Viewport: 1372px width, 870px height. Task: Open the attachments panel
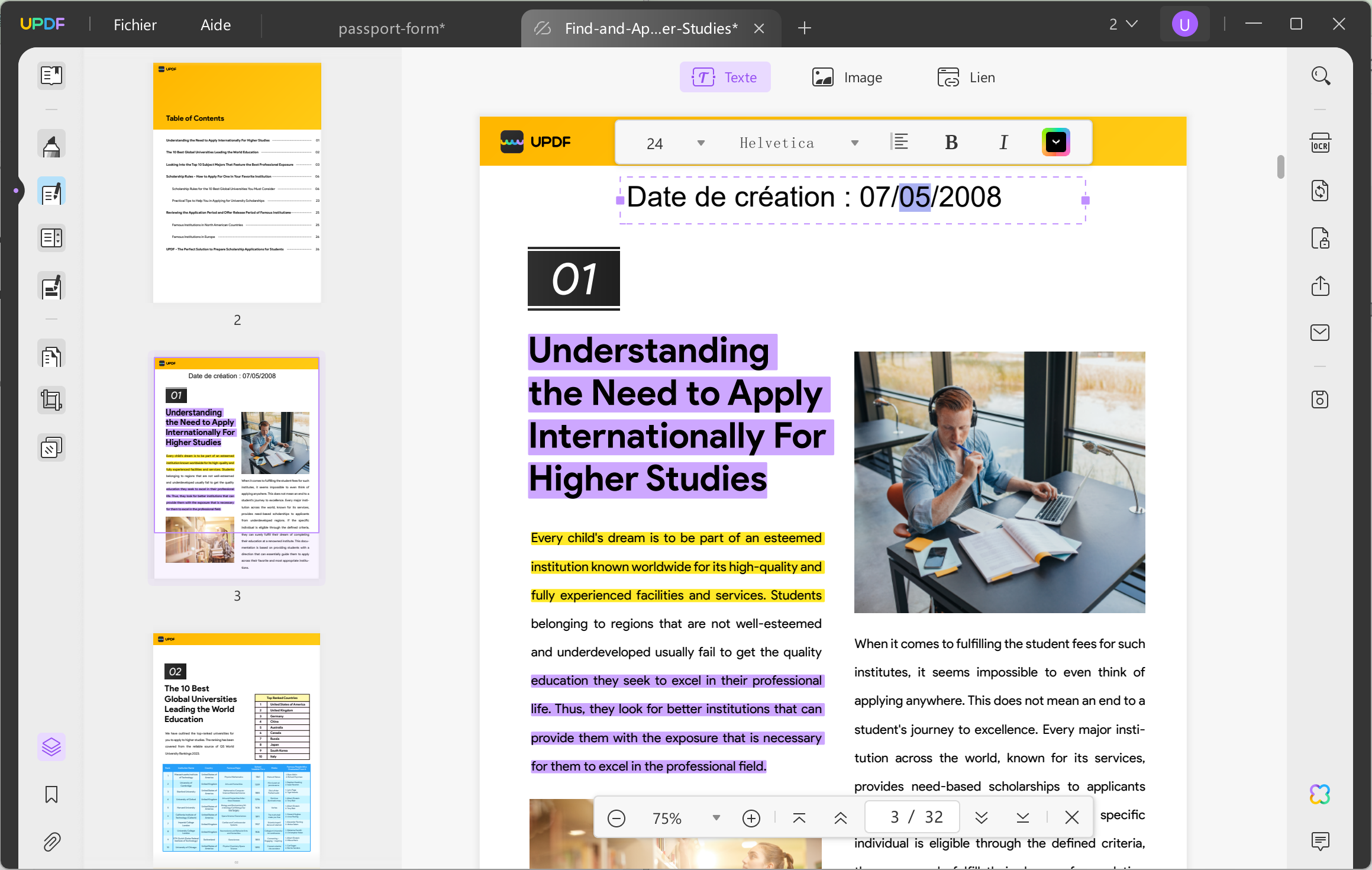(x=51, y=842)
